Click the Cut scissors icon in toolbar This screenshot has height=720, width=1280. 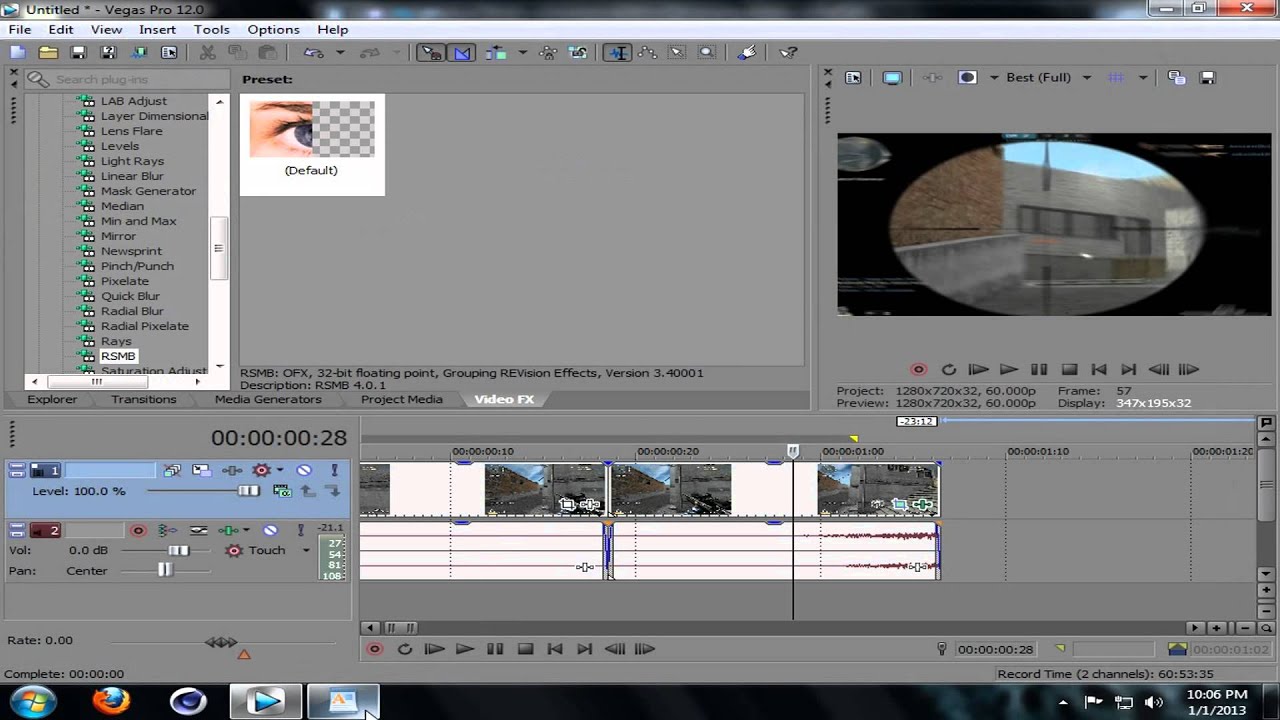pos(208,53)
